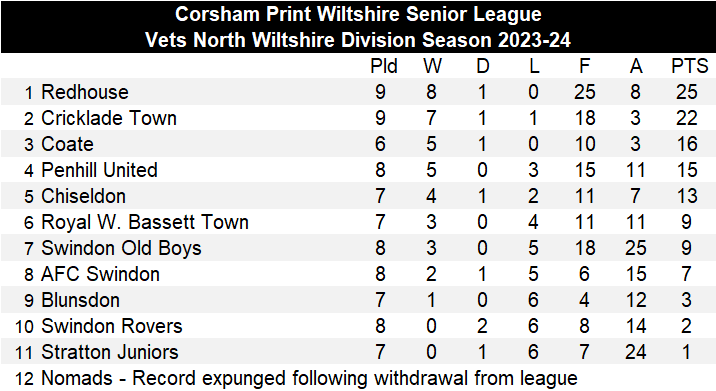Select Chiseldon in the table

click(x=84, y=196)
